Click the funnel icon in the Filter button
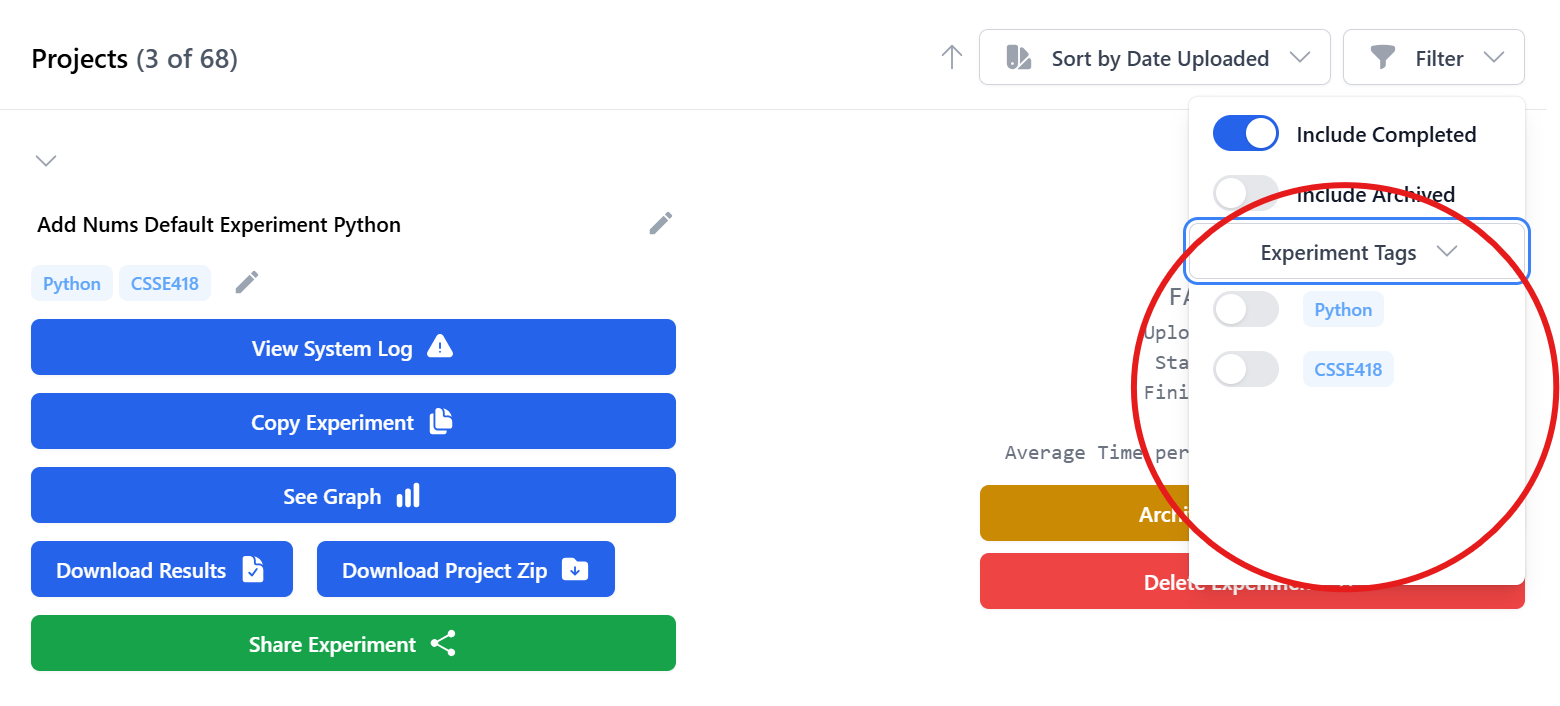The height and width of the screenshot is (706, 1560). click(x=1382, y=57)
